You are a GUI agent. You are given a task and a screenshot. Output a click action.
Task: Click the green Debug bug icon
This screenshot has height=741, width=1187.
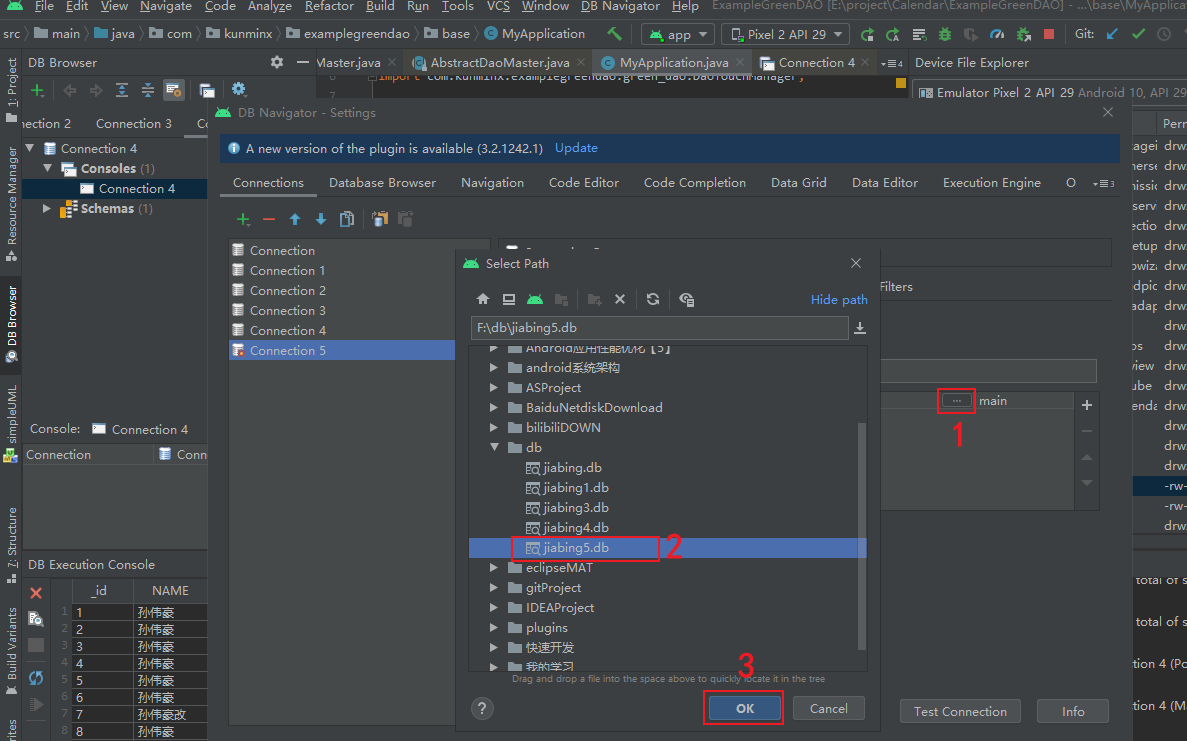[945, 34]
